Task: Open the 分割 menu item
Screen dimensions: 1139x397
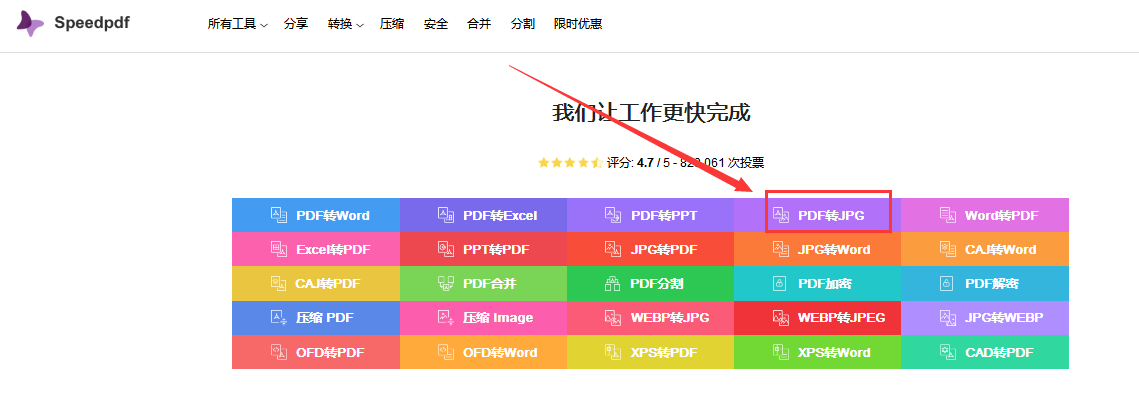Action: 522,24
